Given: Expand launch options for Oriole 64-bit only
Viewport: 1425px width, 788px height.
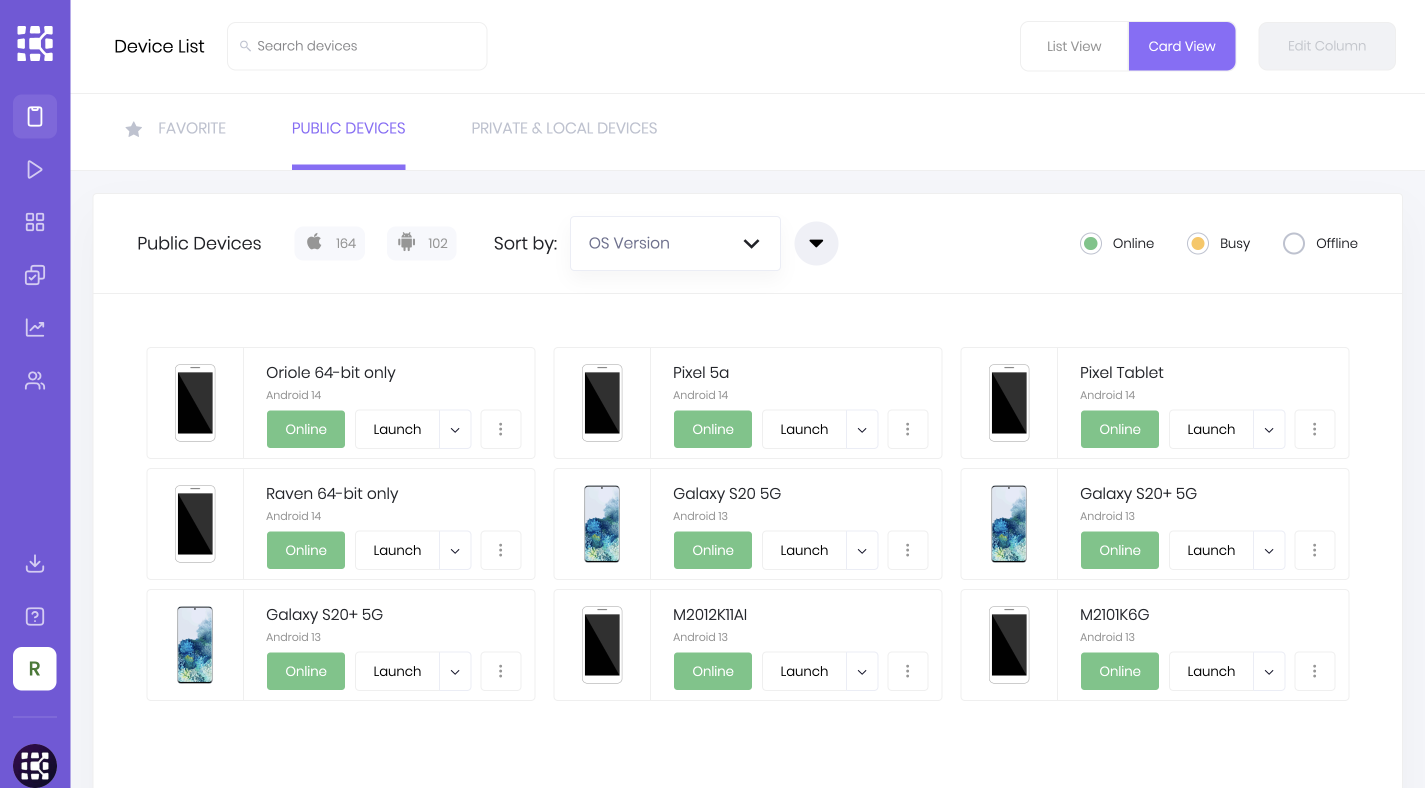Looking at the screenshot, I should point(455,429).
